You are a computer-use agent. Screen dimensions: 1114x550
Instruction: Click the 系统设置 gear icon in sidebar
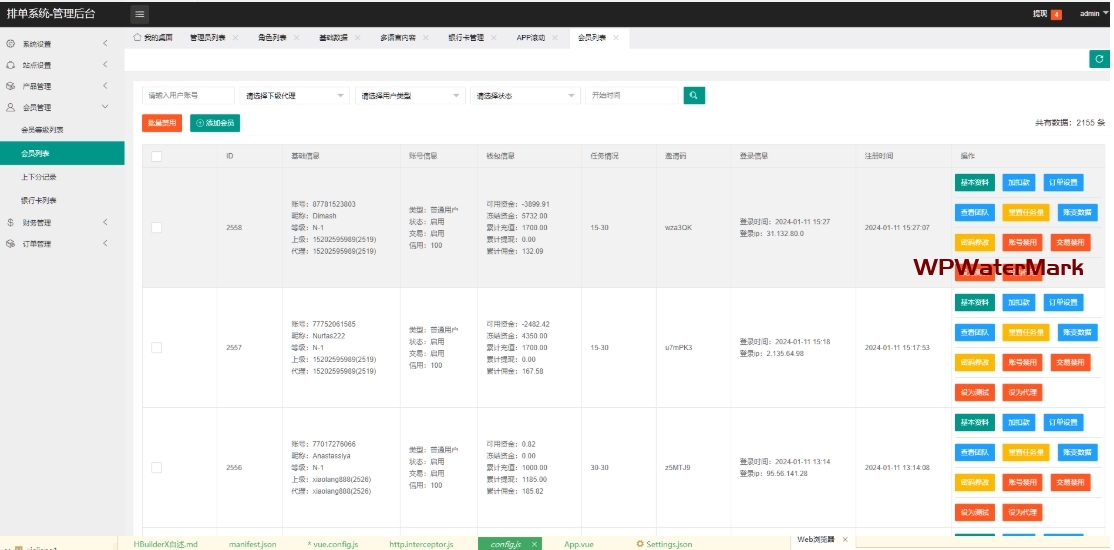tap(10, 44)
